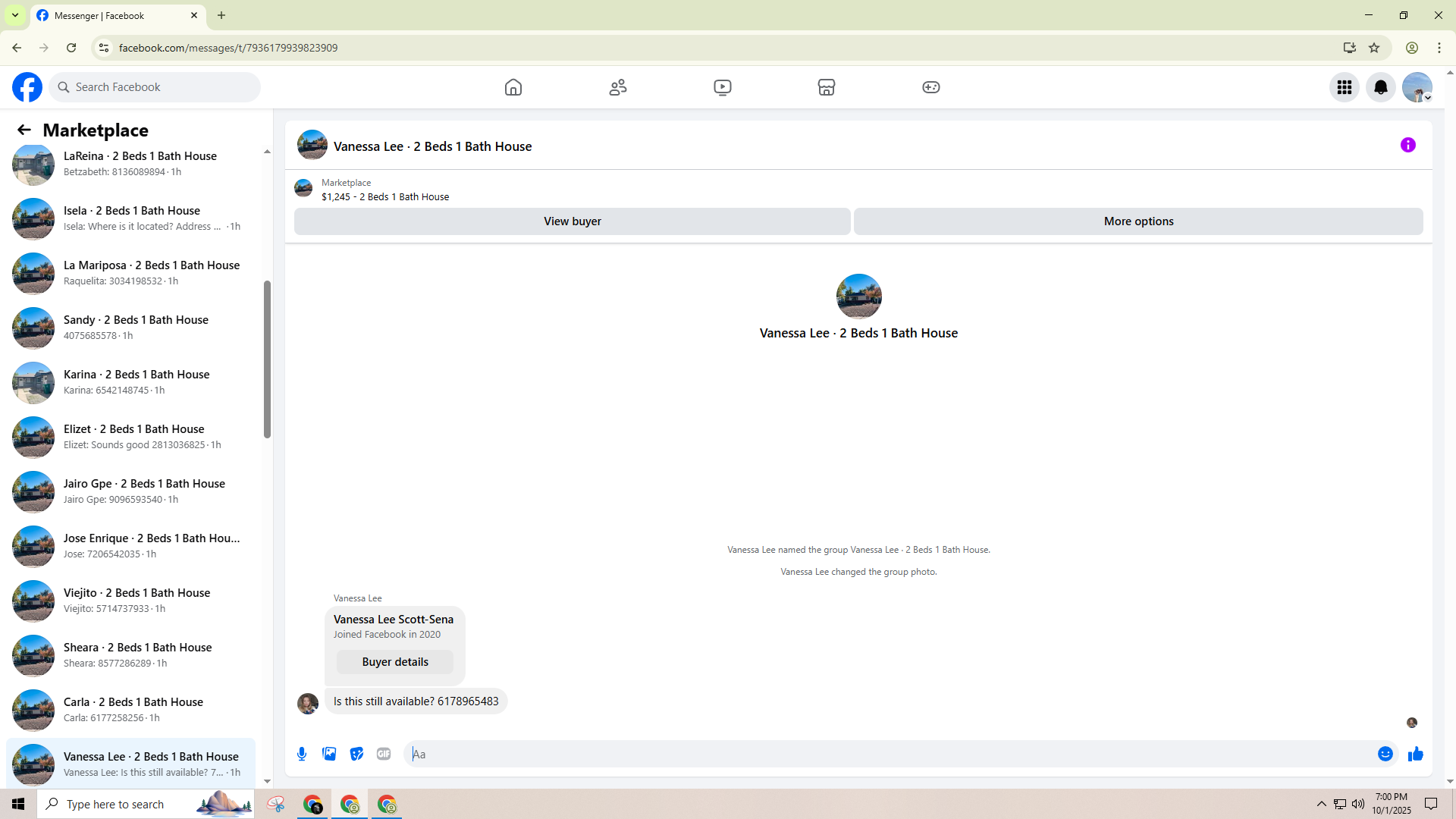Select the Vanessa Lee conversation in the list
1456x819 pixels.
pos(130,763)
